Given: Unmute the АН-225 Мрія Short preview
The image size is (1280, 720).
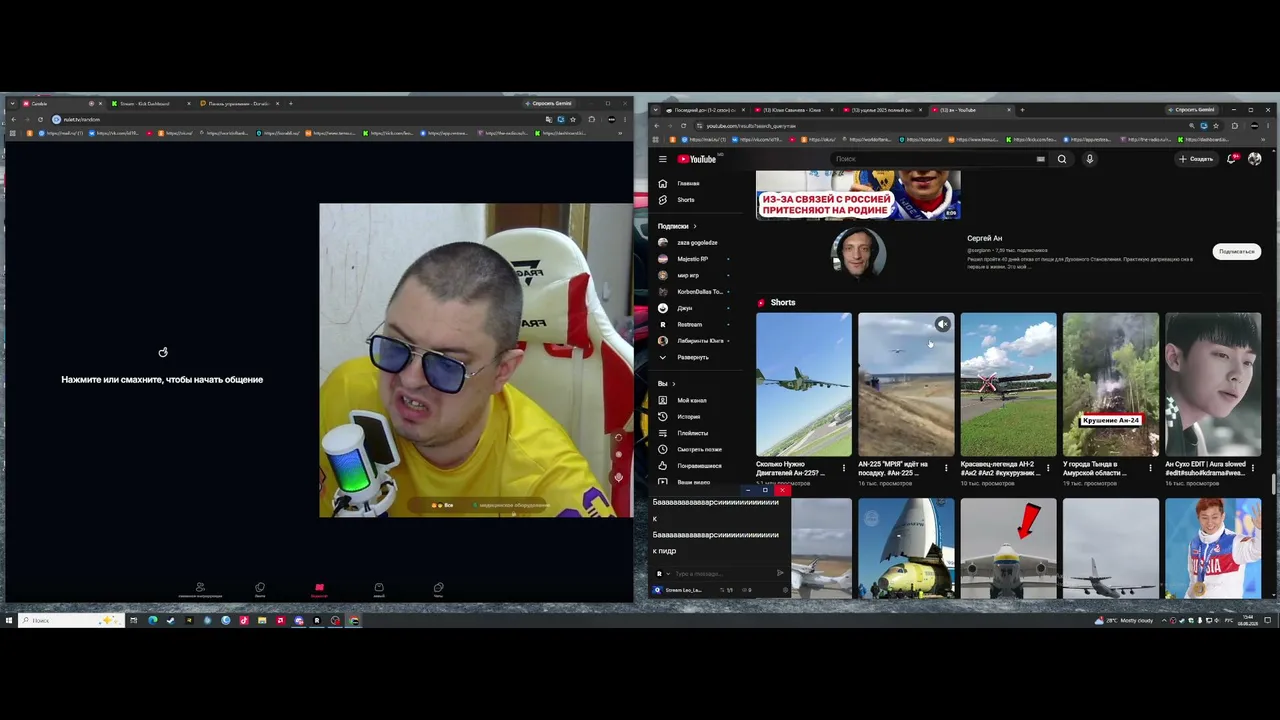Looking at the screenshot, I should [x=942, y=324].
